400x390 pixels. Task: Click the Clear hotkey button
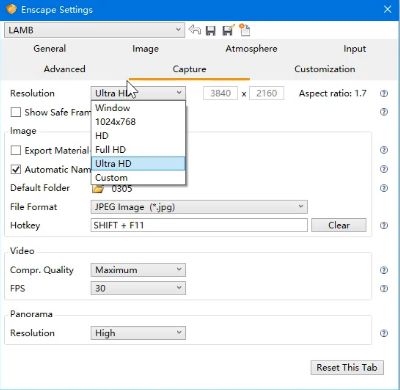pyautogui.click(x=339, y=225)
